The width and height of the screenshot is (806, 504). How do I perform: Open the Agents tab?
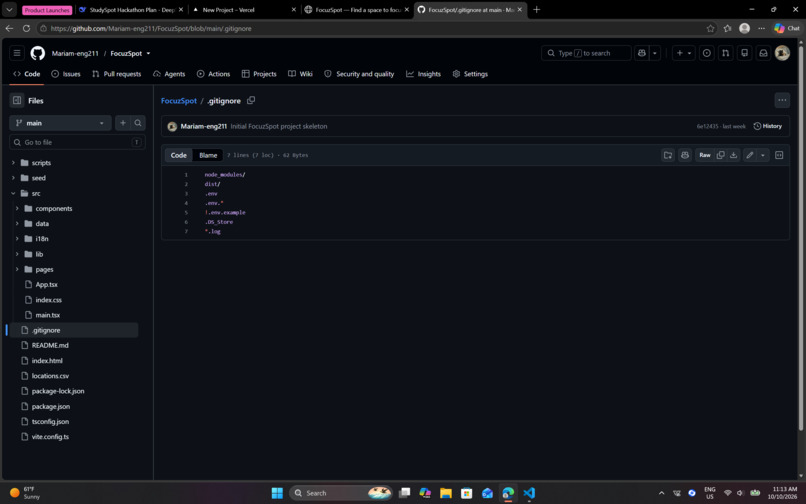tap(169, 74)
